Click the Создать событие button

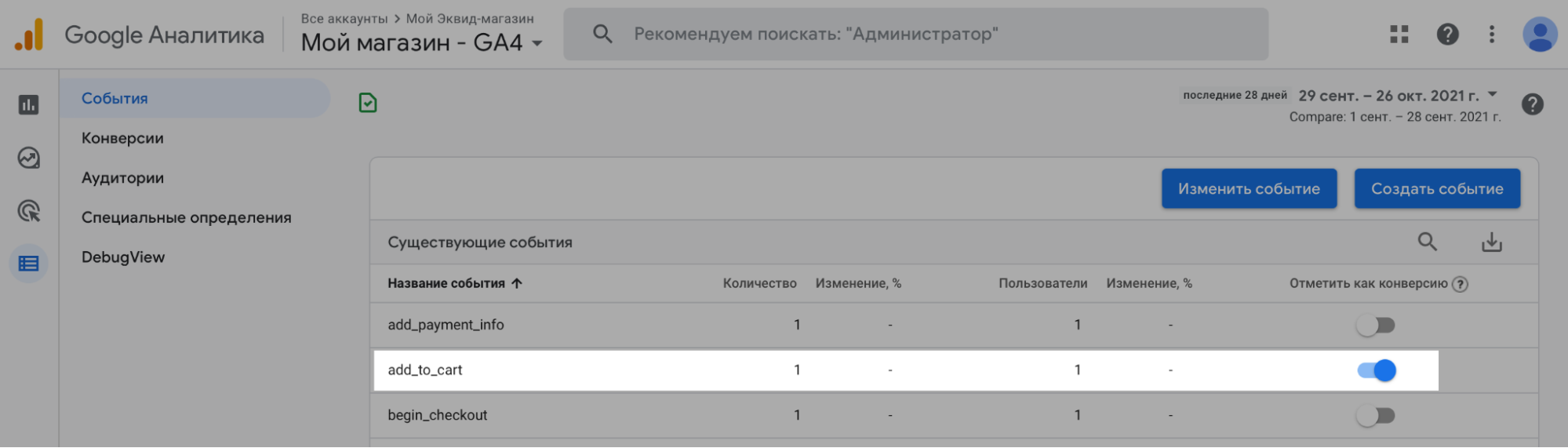(x=1437, y=188)
